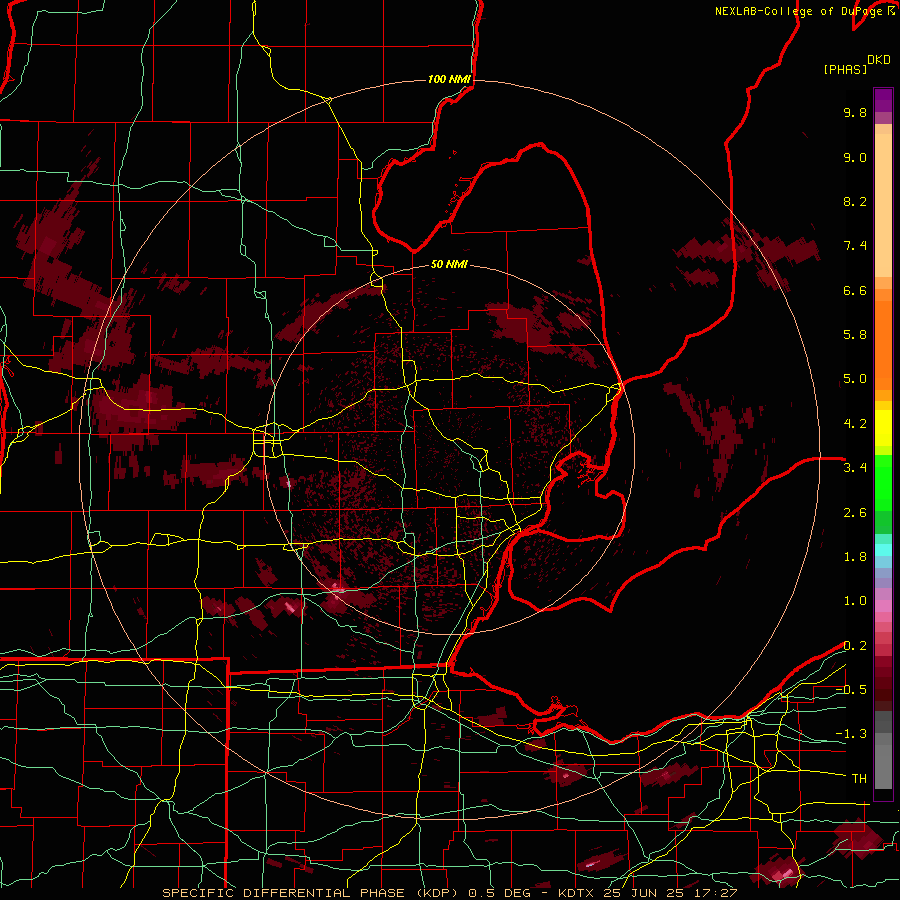The image size is (900, 900).
Task: Click the -1.3 legend value
Action: [851, 734]
